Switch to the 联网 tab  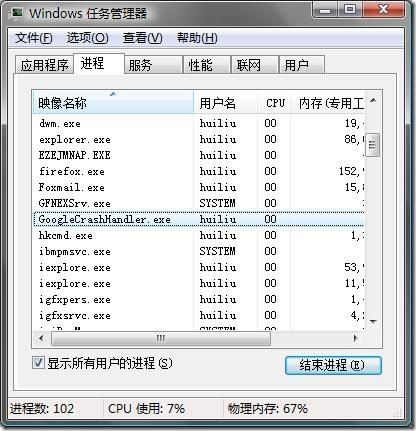(x=255, y=65)
